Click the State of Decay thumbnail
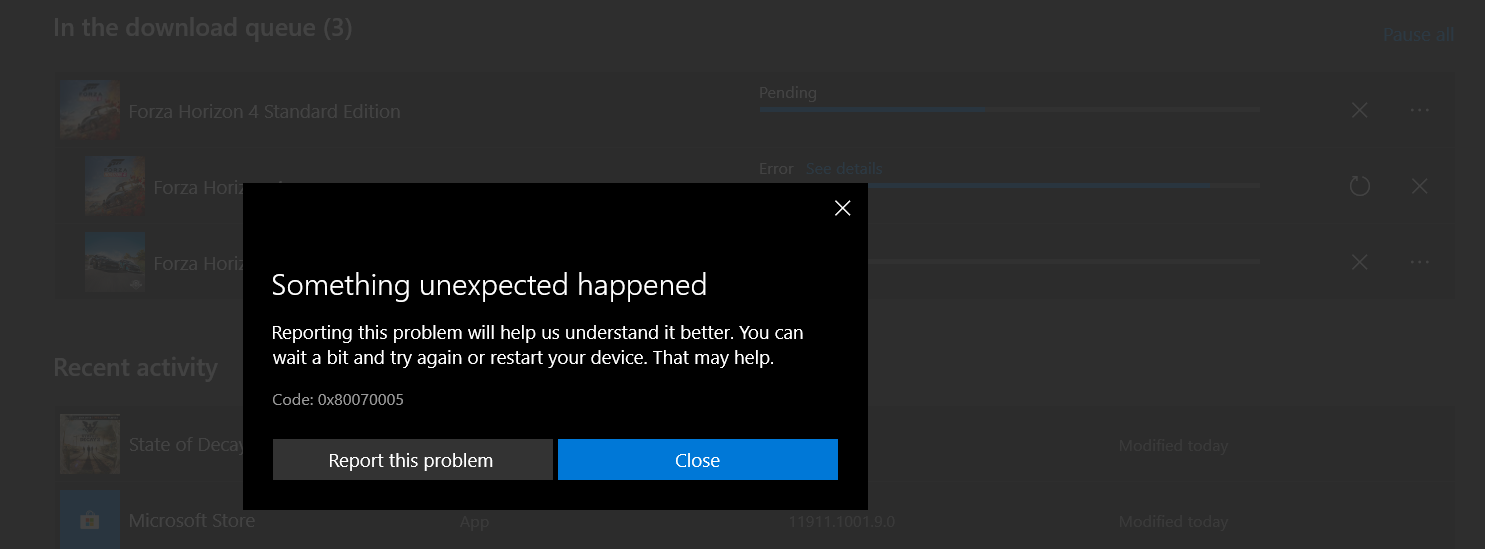Image resolution: width=1485 pixels, height=549 pixels. [x=90, y=444]
